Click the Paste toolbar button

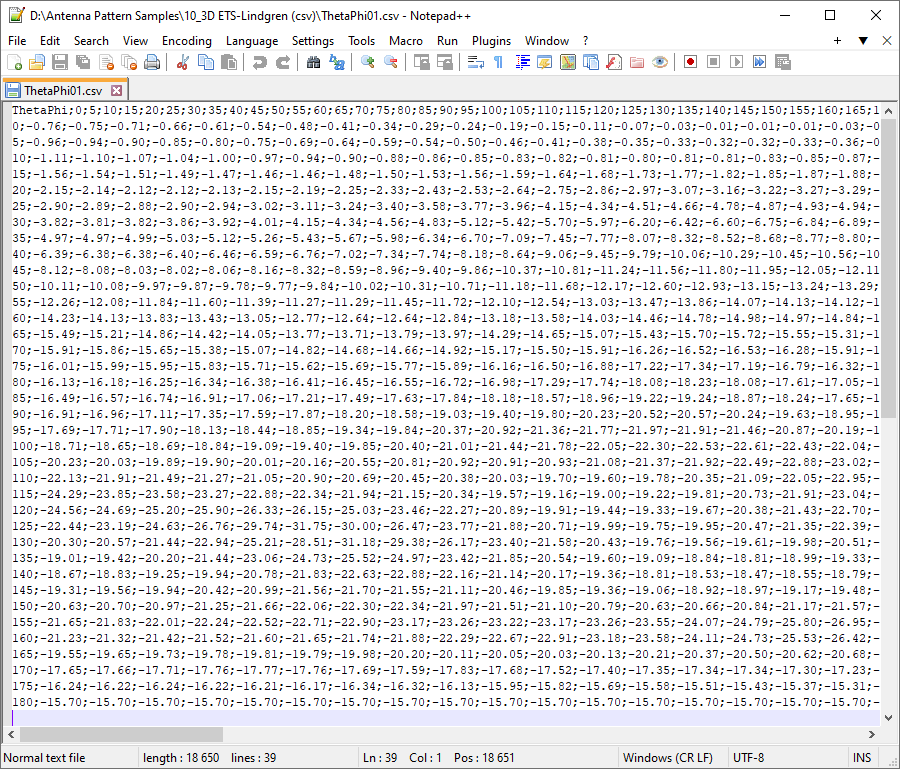click(231, 62)
